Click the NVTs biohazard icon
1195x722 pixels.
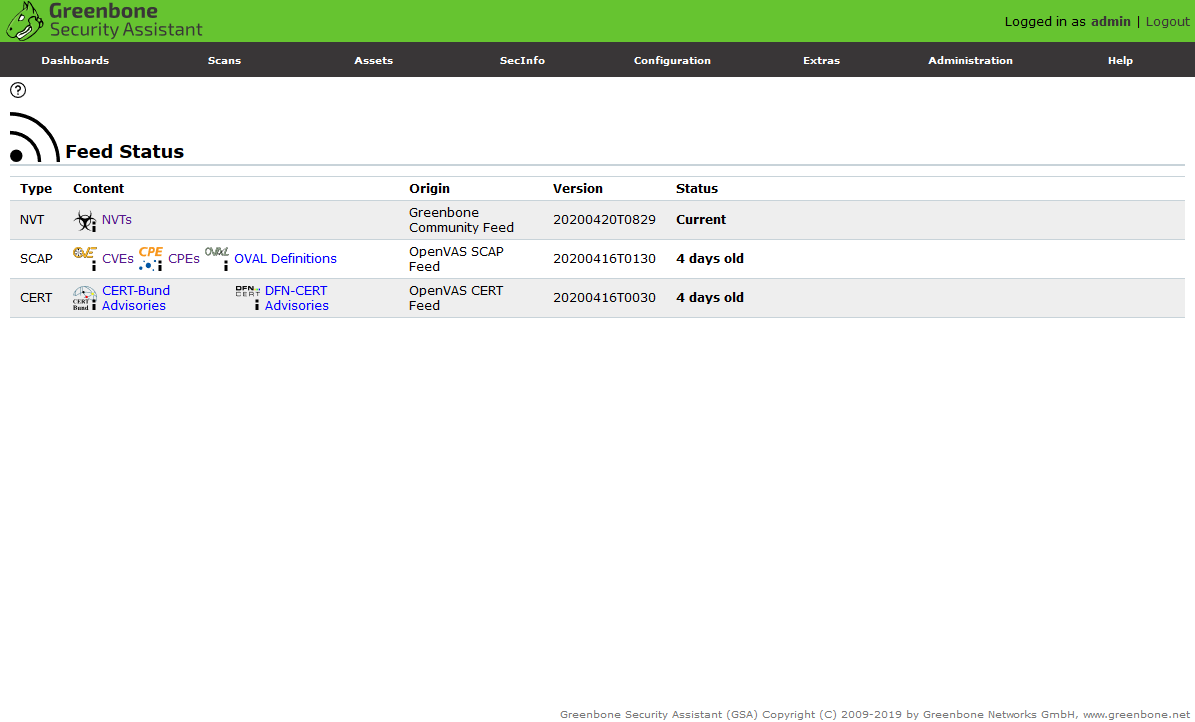(x=85, y=220)
